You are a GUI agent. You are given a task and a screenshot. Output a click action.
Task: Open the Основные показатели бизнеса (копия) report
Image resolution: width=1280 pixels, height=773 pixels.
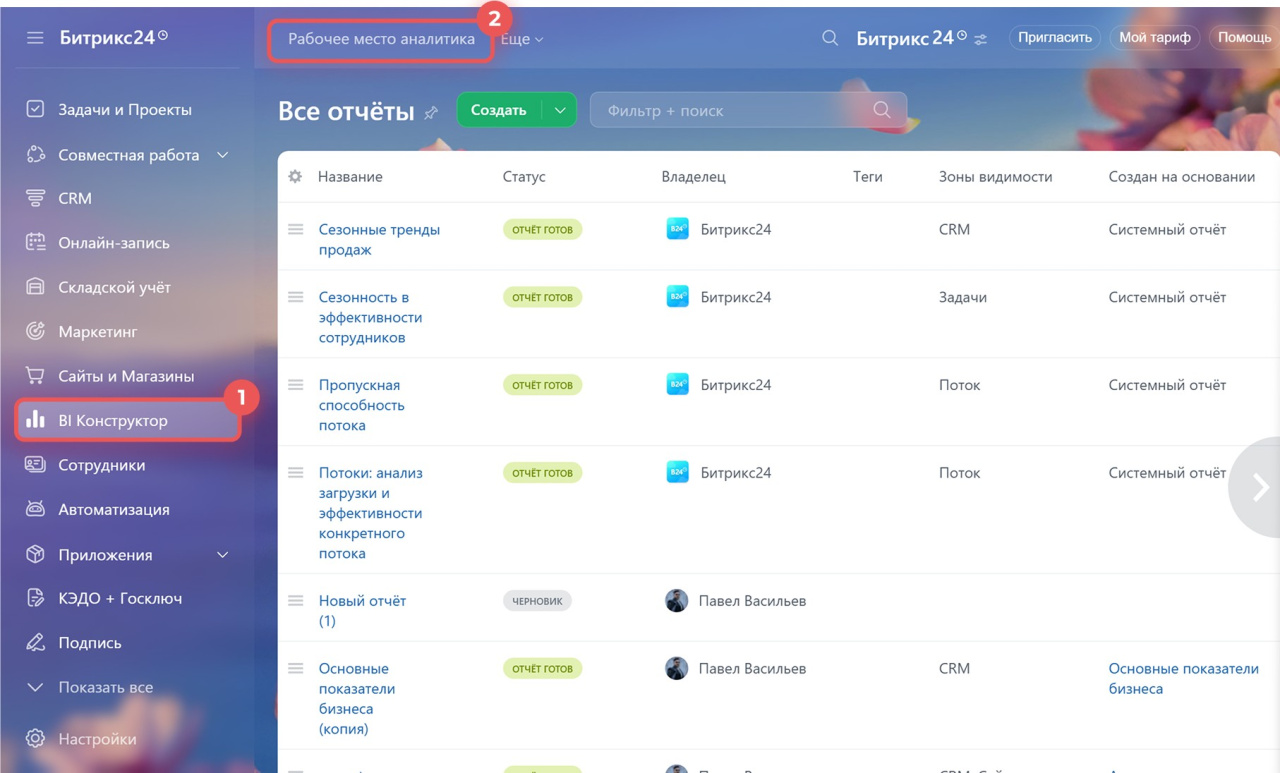(x=357, y=698)
